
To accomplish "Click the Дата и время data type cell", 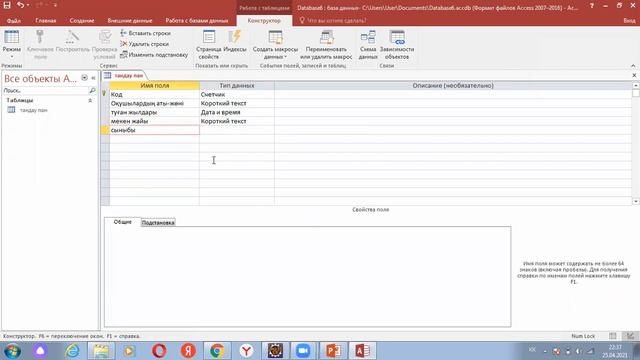I will pyautogui.click(x=237, y=112).
